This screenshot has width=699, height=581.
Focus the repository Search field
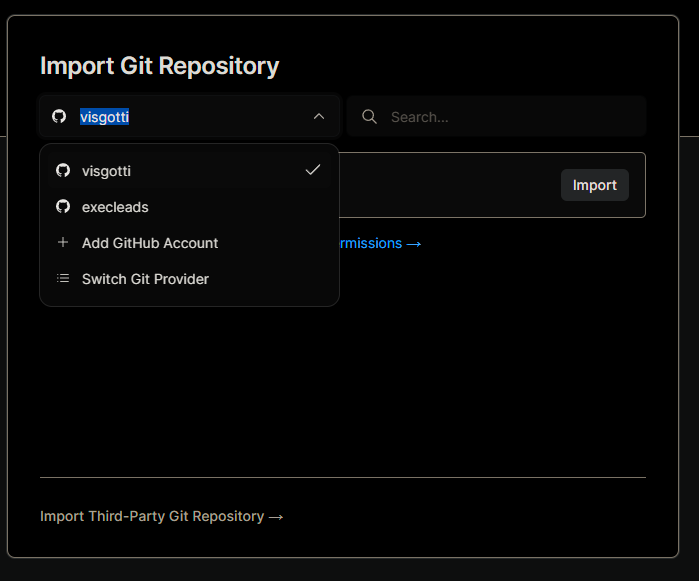[x=496, y=116]
